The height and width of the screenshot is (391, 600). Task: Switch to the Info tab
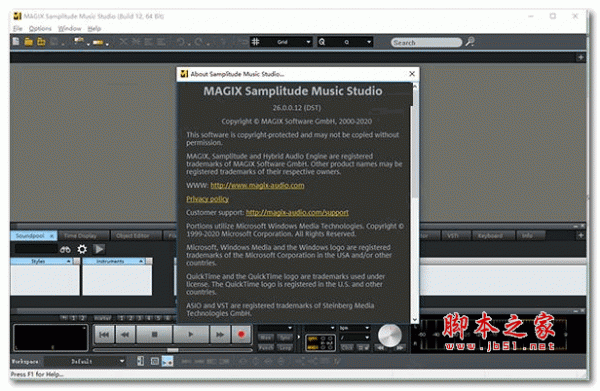(530, 236)
